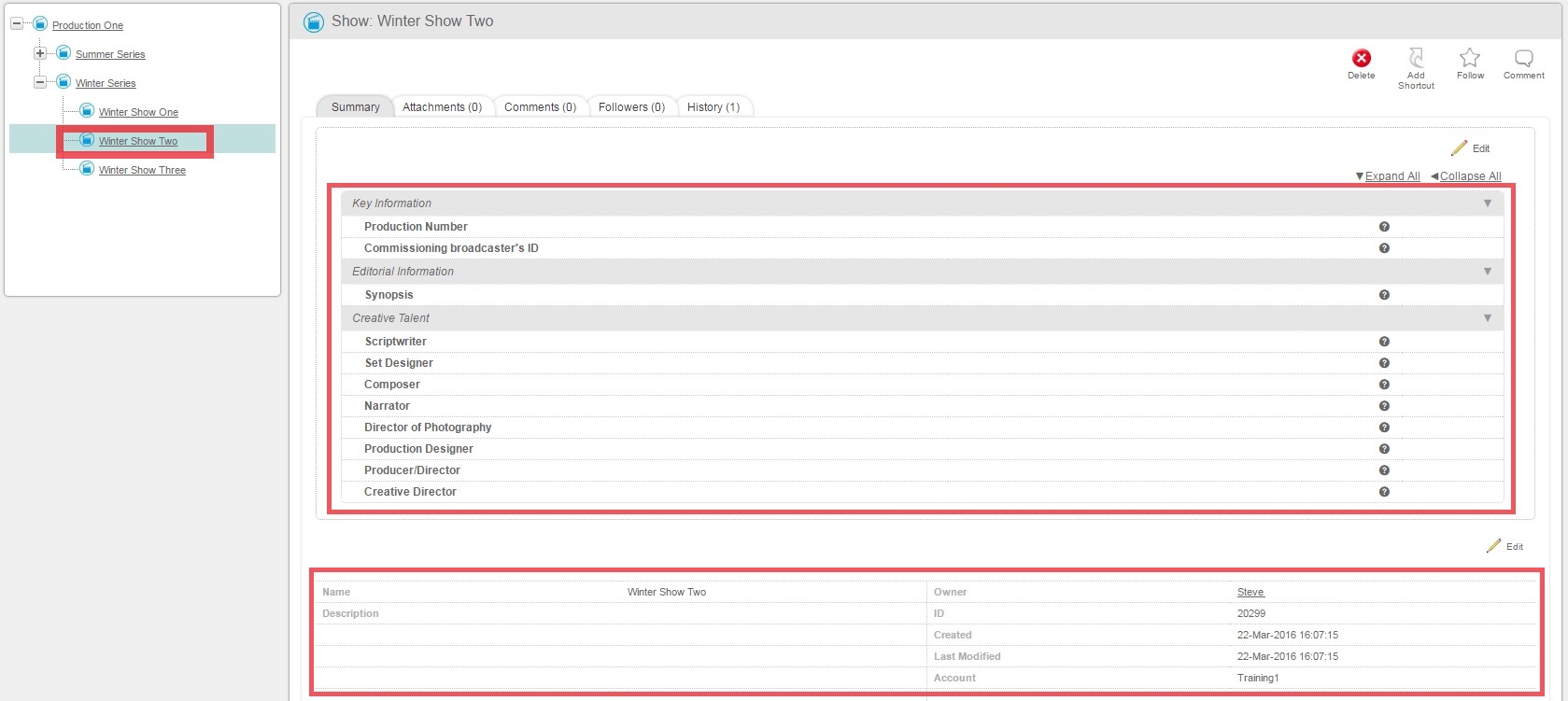Expand the Summer Series tree node
The width and height of the screenshot is (1568, 701).
click(40, 53)
